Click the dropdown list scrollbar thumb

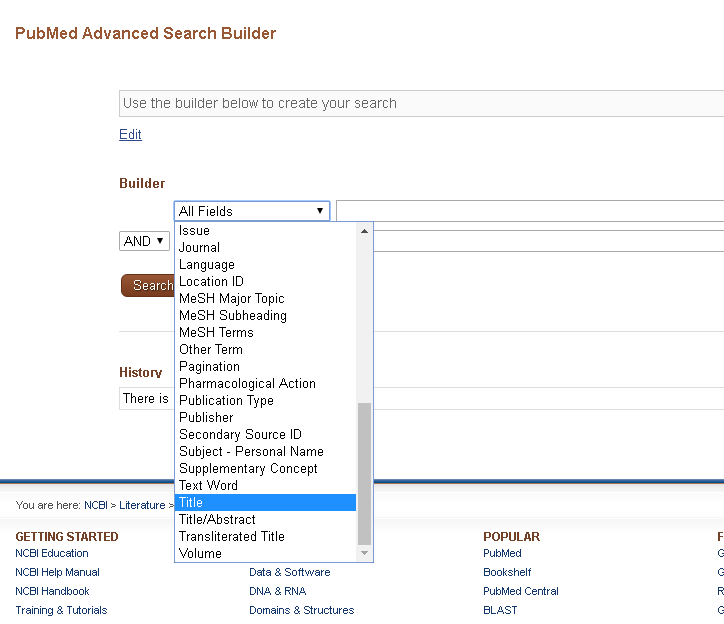click(364, 474)
